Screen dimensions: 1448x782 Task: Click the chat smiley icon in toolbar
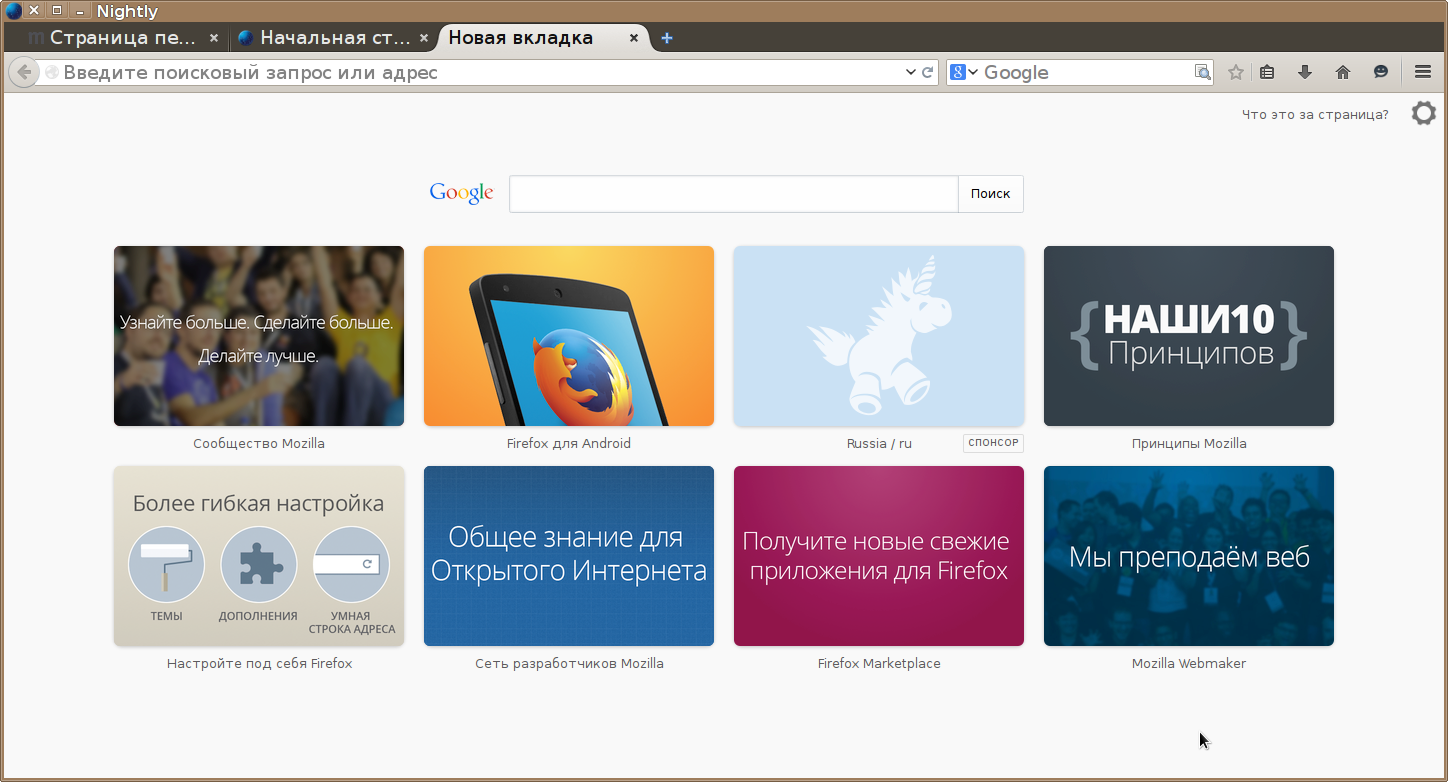point(1381,72)
